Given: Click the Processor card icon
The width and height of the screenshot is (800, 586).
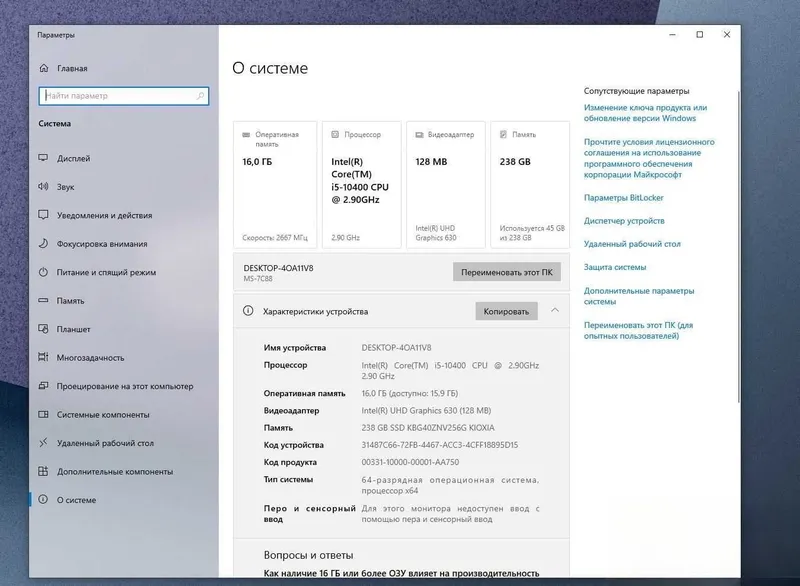Looking at the screenshot, I should tap(335, 135).
